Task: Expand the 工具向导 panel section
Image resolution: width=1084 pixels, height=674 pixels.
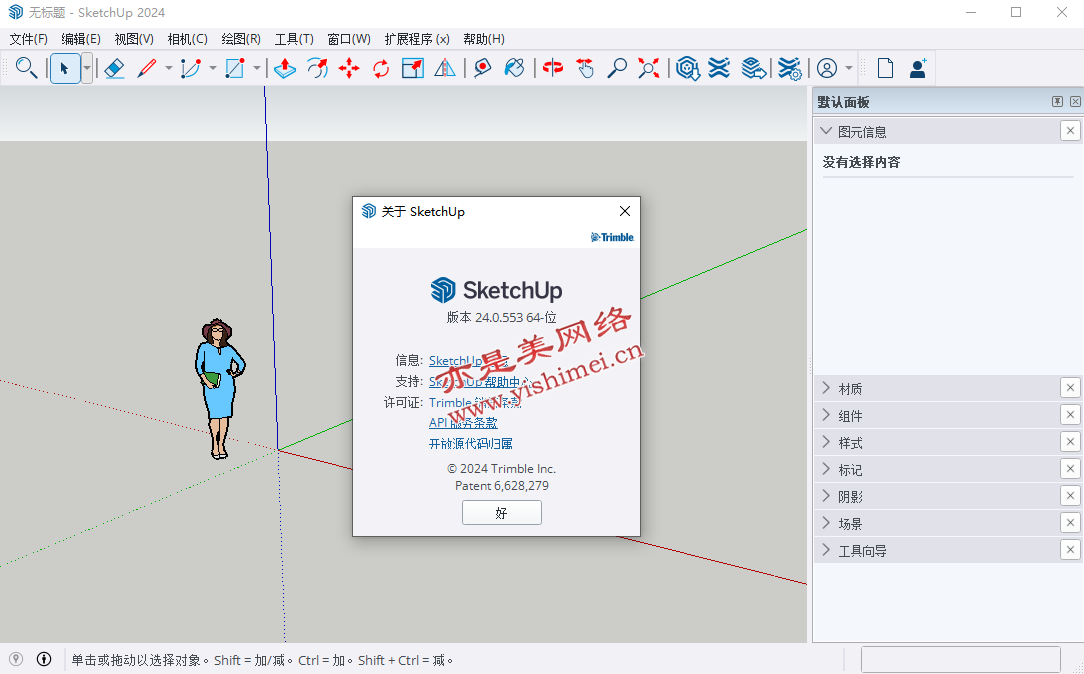Action: point(825,550)
